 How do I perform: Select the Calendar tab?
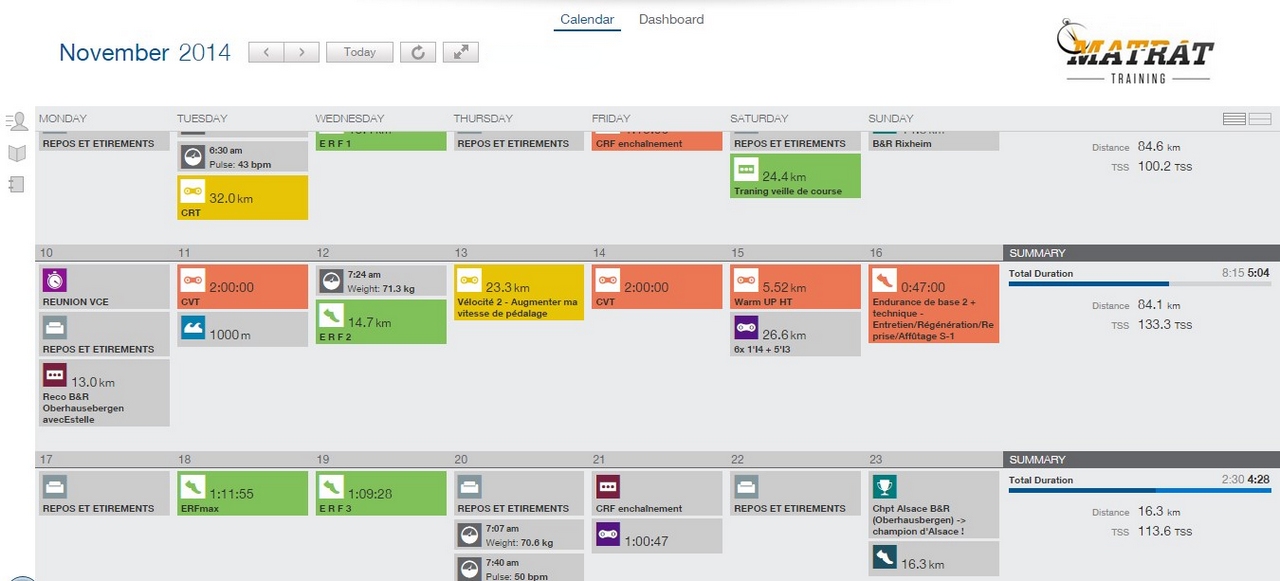(587, 19)
